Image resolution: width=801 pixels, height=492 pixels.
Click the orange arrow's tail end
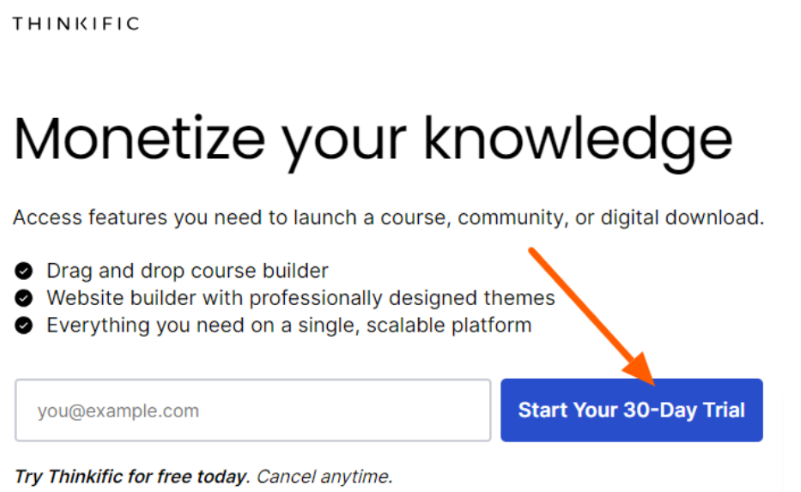532,251
